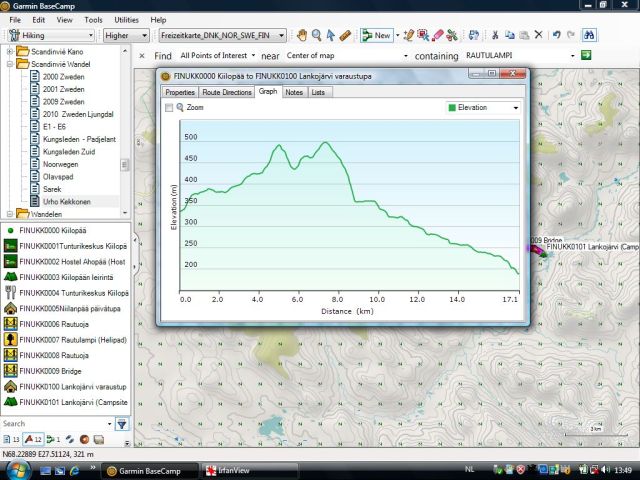Image resolution: width=640 pixels, height=480 pixels.
Task: Switch to the Route Directions tab
Action: pyautogui.click(x=226, y=92)
